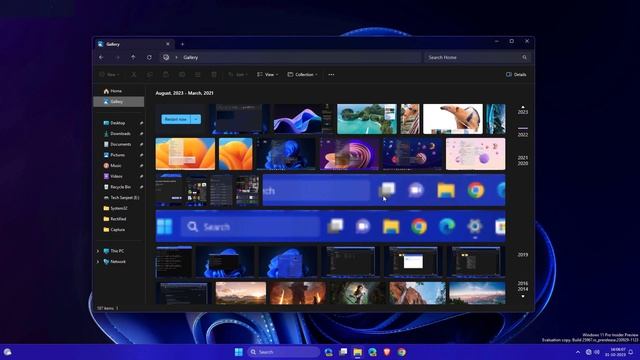Click the pin icon next to Downloads
The height and width of the screenshot is (360, 640).
tap(141, 133)
